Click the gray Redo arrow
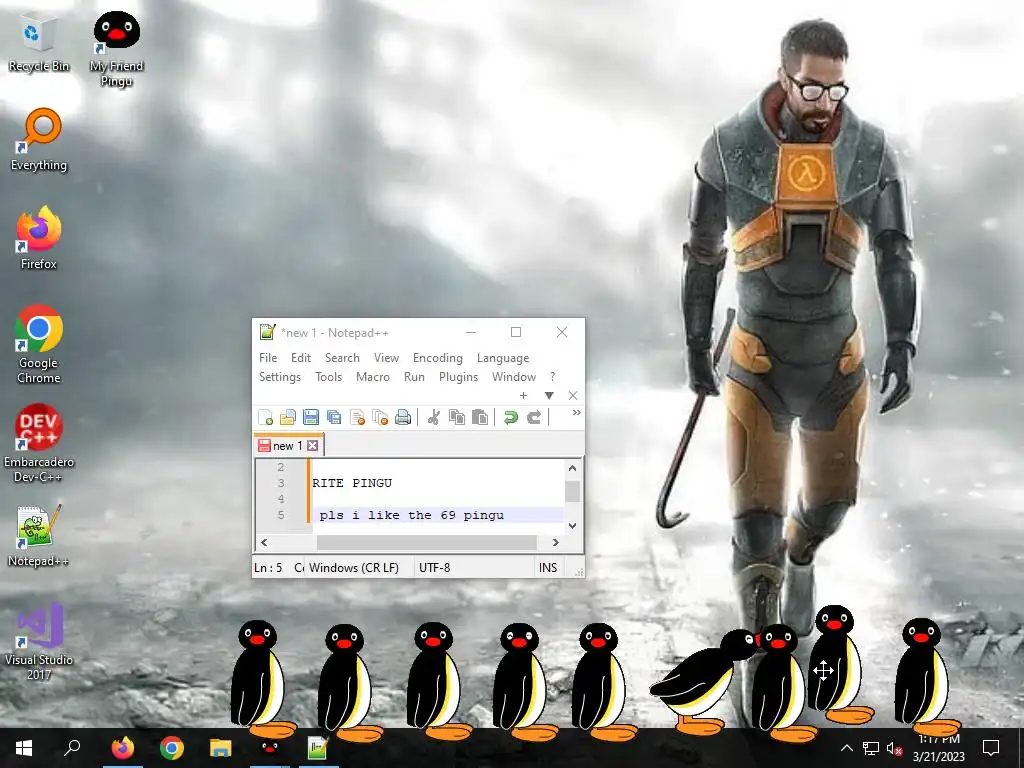Image resolution: width=1024 pixels, height=768 pixels. [x=534, y=417]
